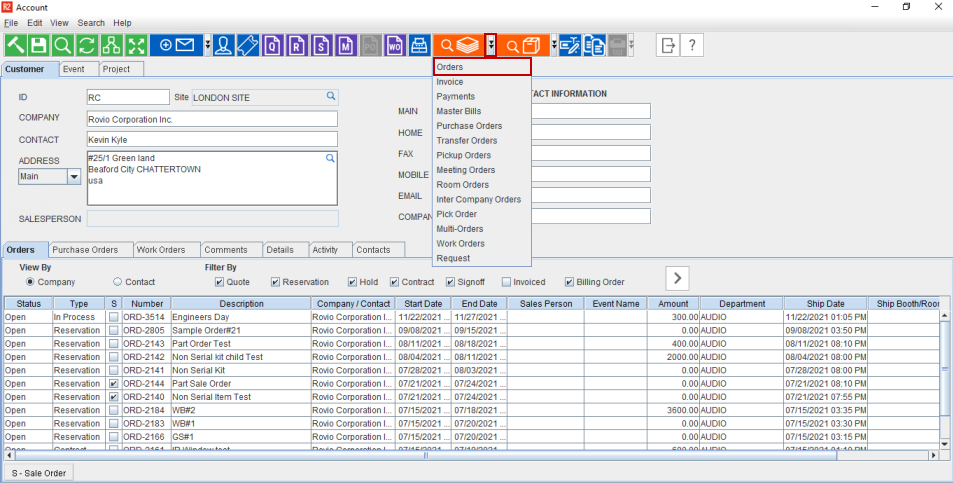
Task: Click the purple Q document icon
Action: click(x=272, y=45)
